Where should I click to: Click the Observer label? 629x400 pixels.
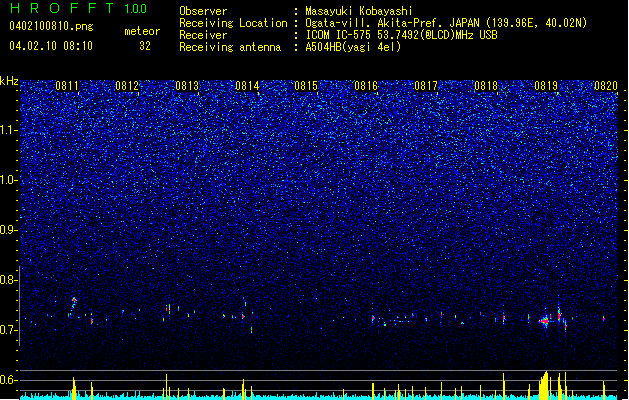tap(203, 11)
